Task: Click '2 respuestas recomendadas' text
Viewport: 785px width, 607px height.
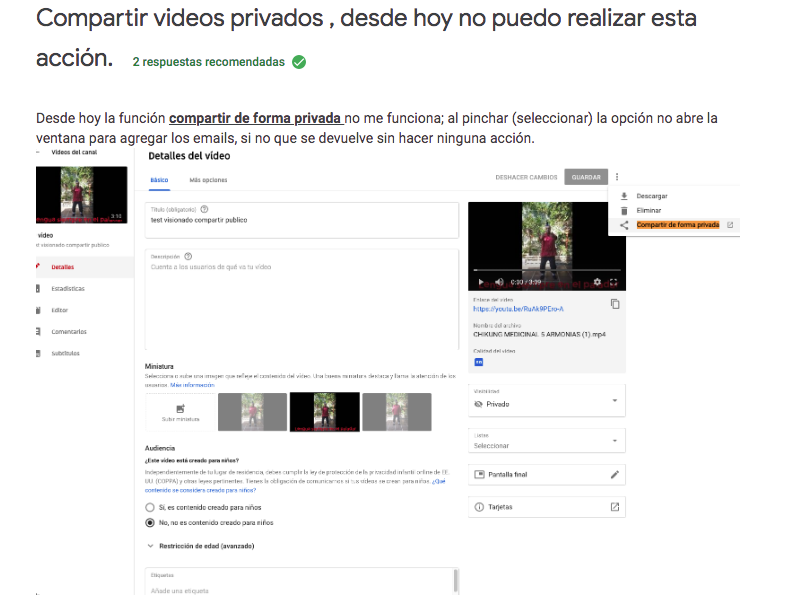Action: tap(209, 62)
